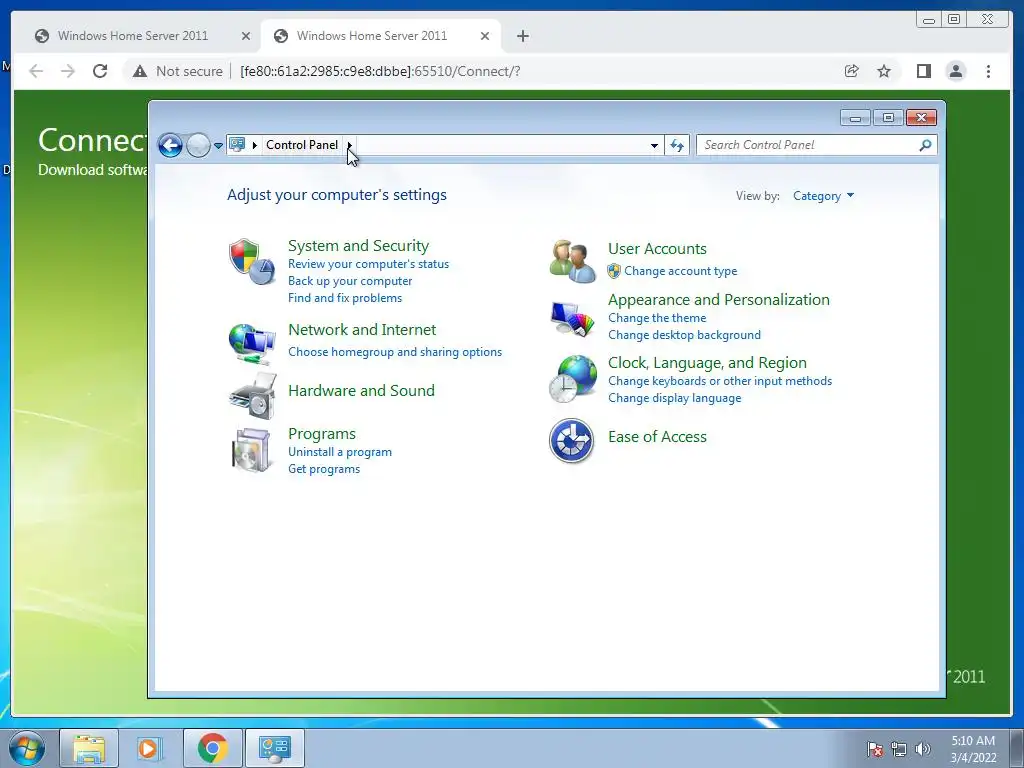1024x768 pixels.
Task: Open the Clock, Language, and Region globe icon
Action: tap(573, 379)
